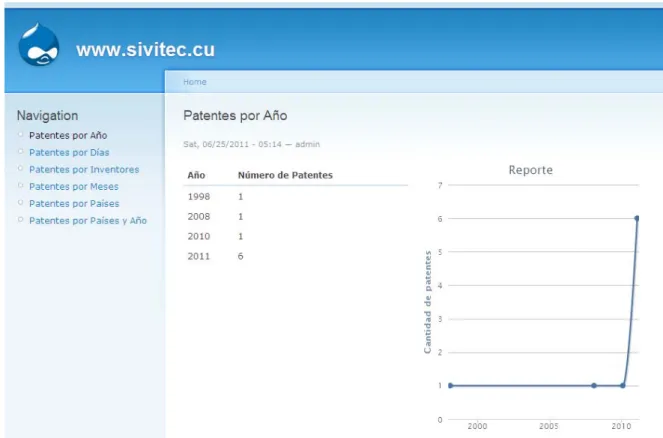The width and height of the screenshot is (663, 438).
Task: Select Patentes por Inventores in navigation
Action: 84,170
